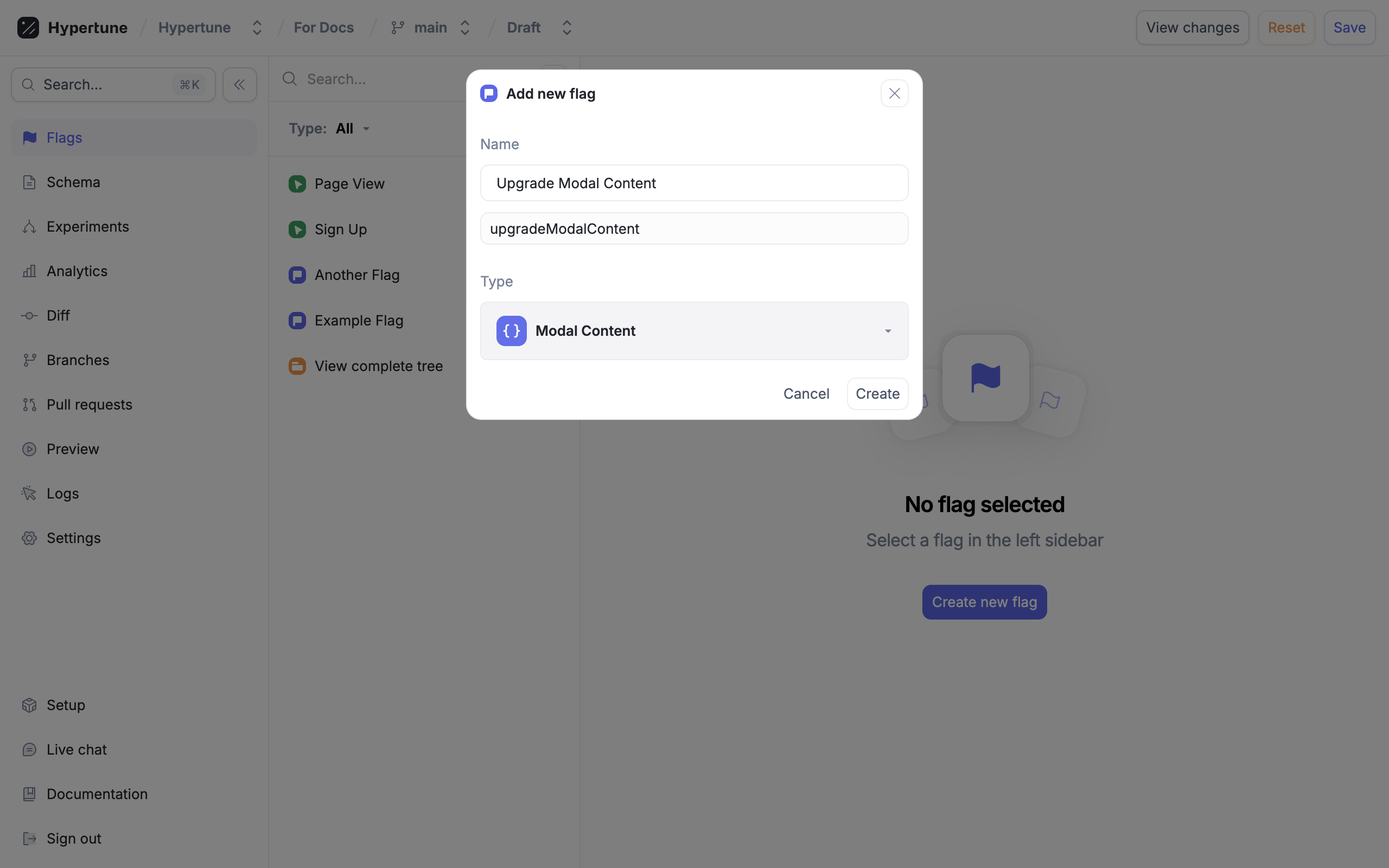Viewport: 1389px width, 868px height.
Task: Click the Live chat bubble icon
Action: point(29,750)
